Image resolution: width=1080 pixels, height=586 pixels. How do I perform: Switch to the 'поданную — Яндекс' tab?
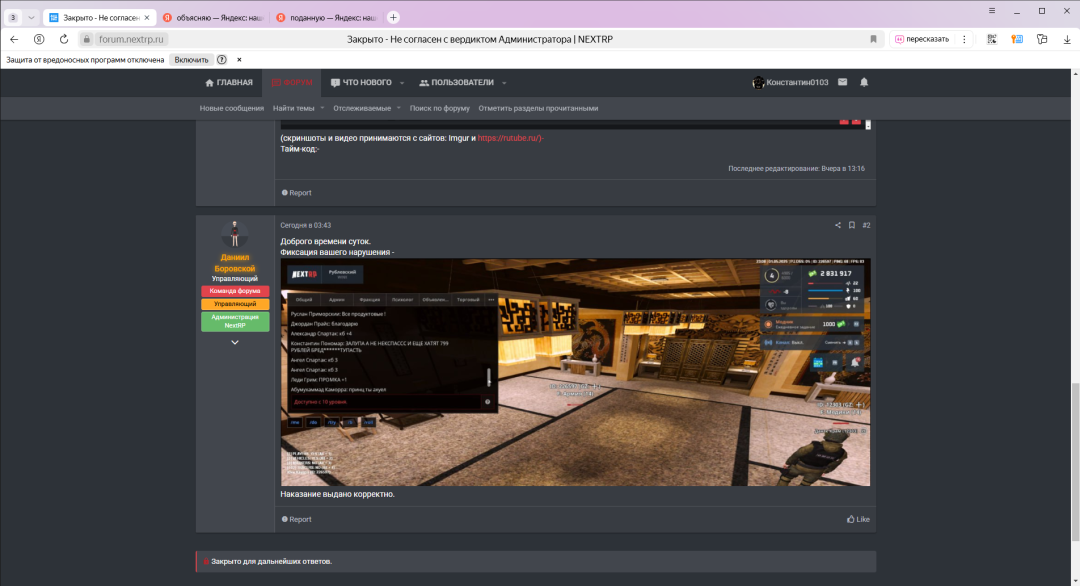326,17
